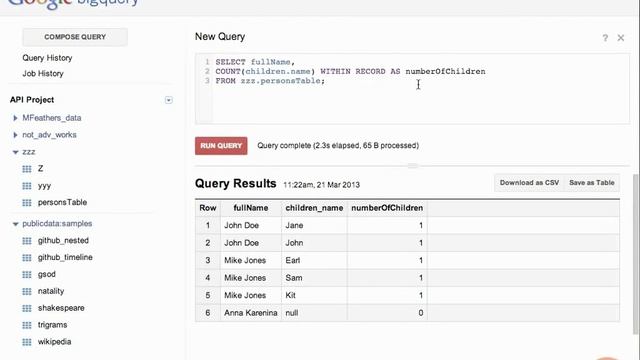Expand the not_adv_works dataset
Viewport: 640px width, 360px height.
(15, 135)
